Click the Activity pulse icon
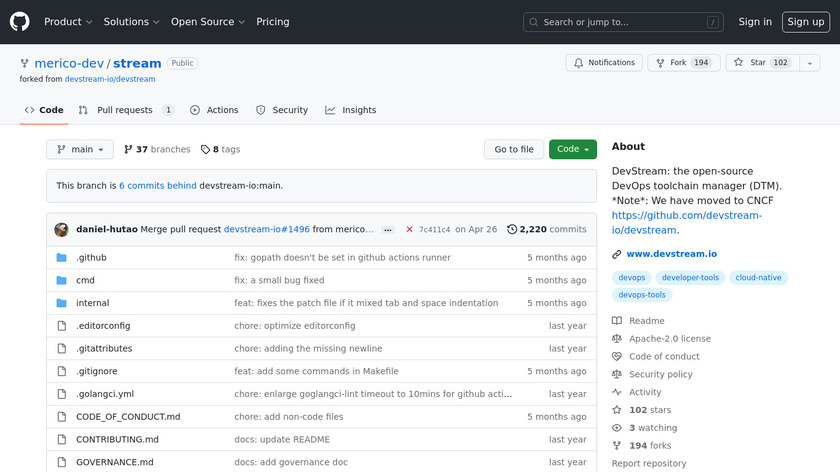This screenshot has height=472, width=840. click(617, 392)
